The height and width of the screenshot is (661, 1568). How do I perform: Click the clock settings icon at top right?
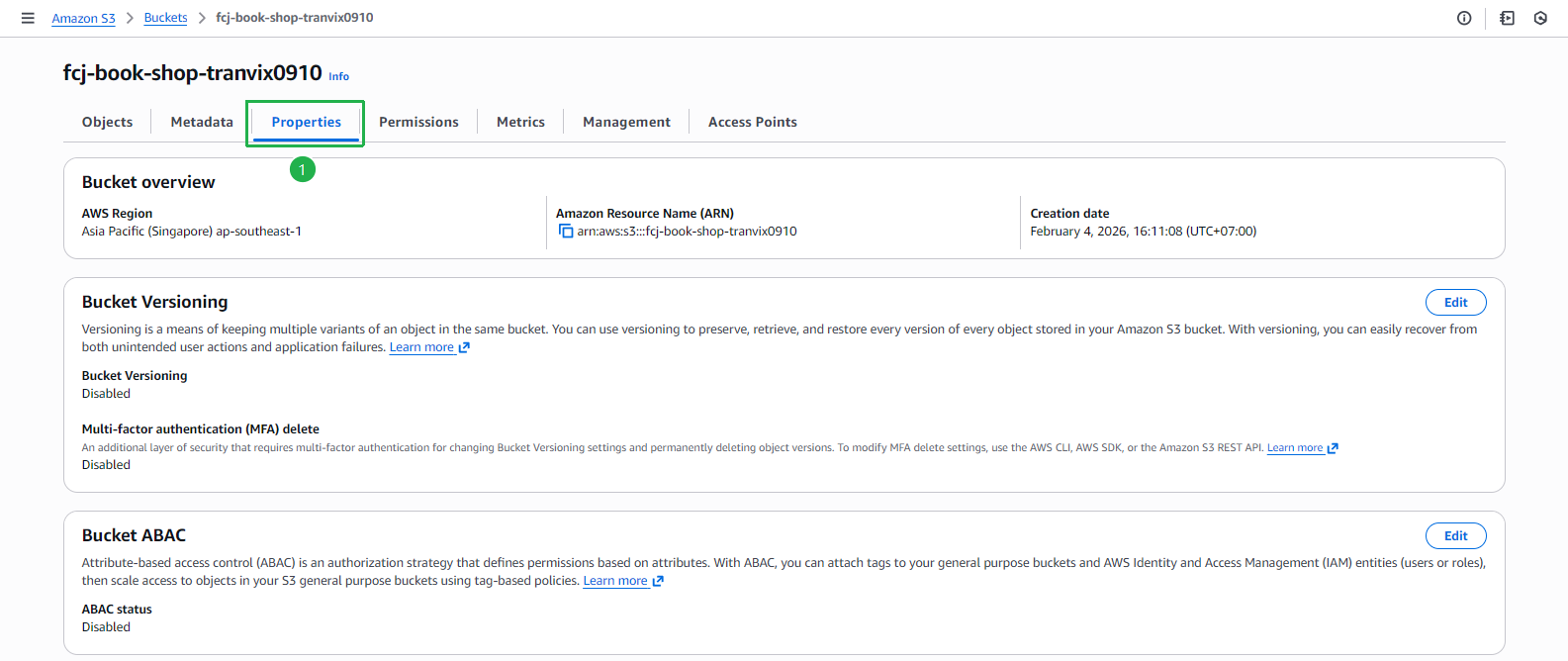click(x=1540, y=18)
